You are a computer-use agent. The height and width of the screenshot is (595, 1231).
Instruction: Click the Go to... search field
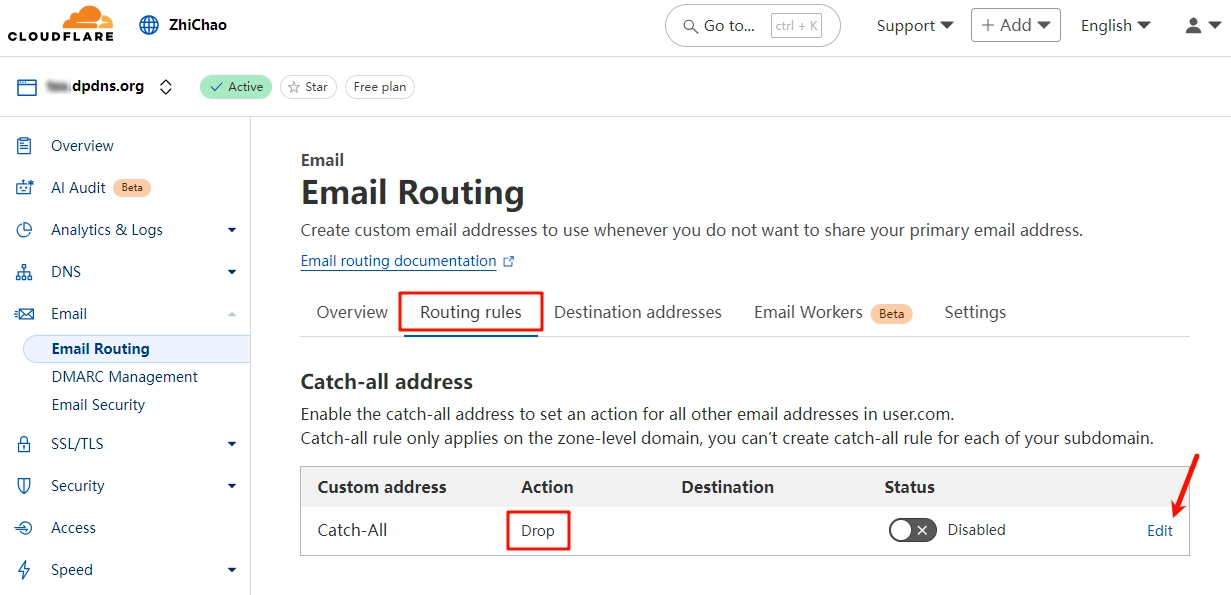[752, 26]
